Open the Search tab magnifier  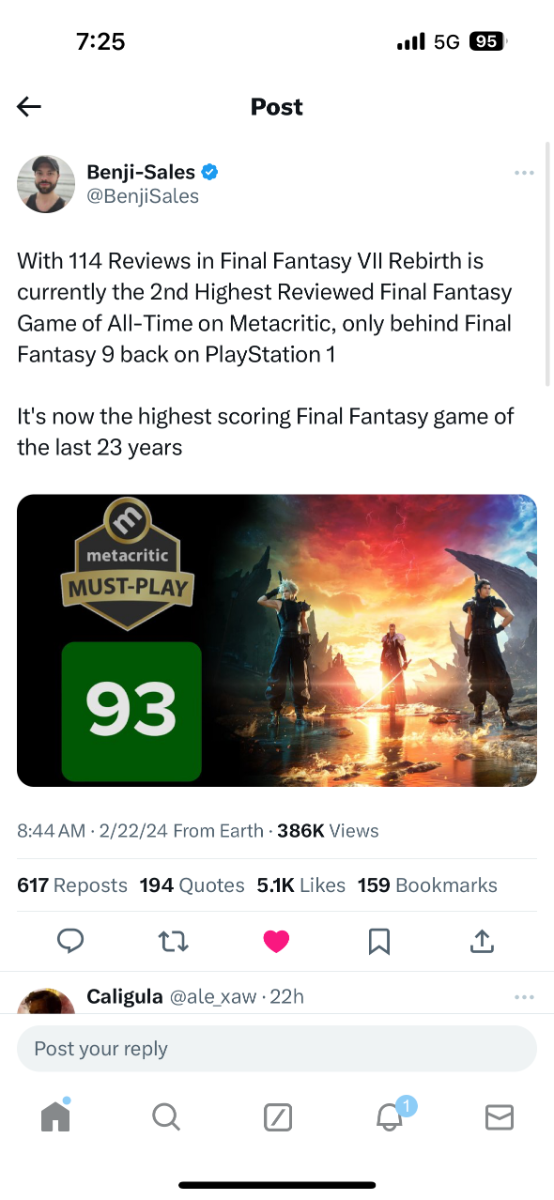point(166,1117)
